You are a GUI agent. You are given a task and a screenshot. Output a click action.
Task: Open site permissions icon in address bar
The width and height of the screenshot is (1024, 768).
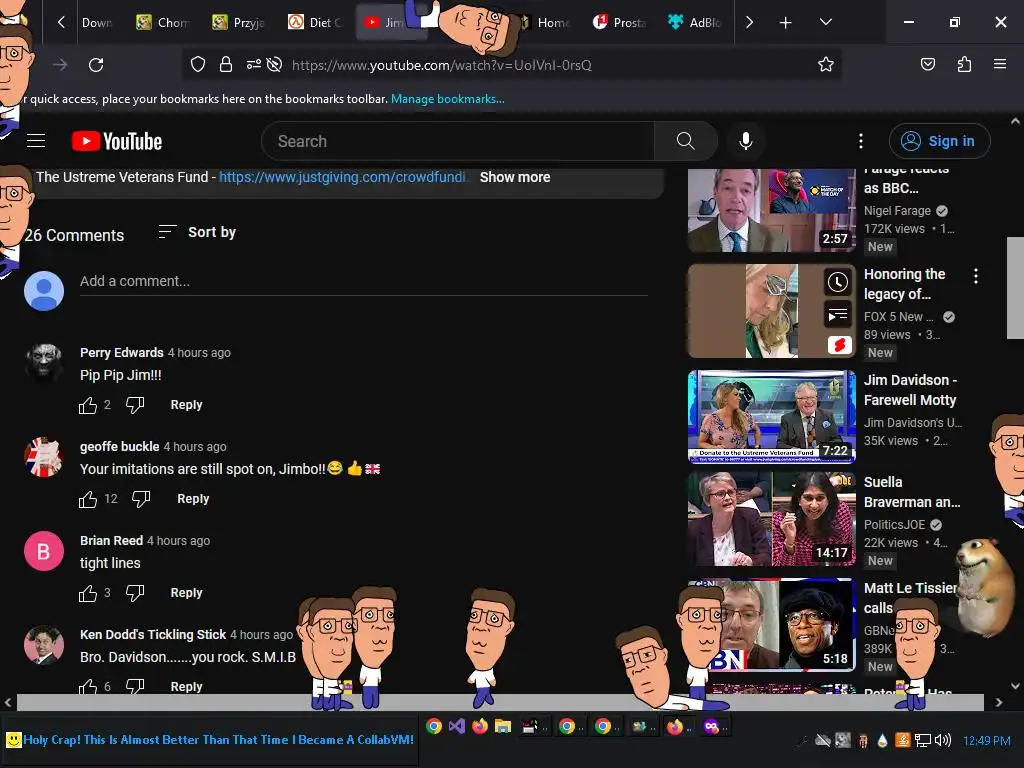[x=253, y=65]
